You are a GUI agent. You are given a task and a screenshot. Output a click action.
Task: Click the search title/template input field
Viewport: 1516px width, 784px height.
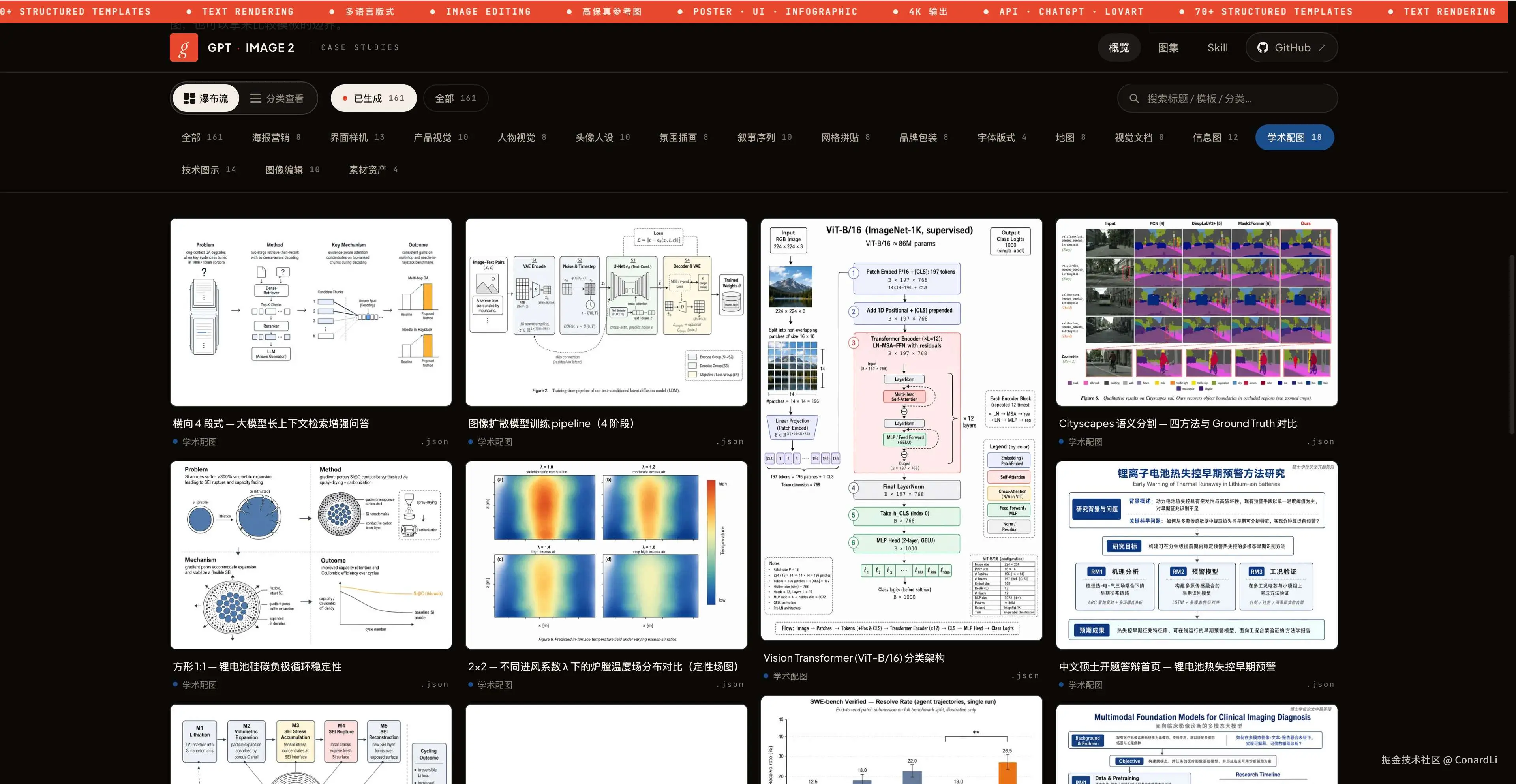(x=1230, y=98)
